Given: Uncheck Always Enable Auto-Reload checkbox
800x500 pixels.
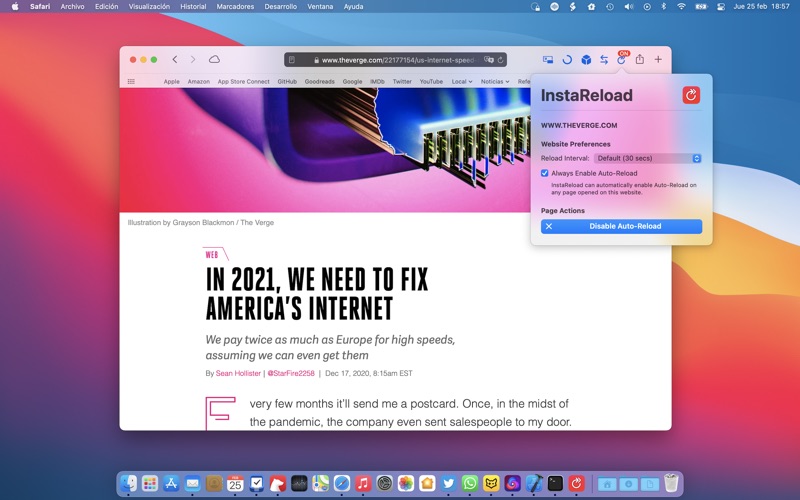Looking at the screenshot, I should coord(544,173).
